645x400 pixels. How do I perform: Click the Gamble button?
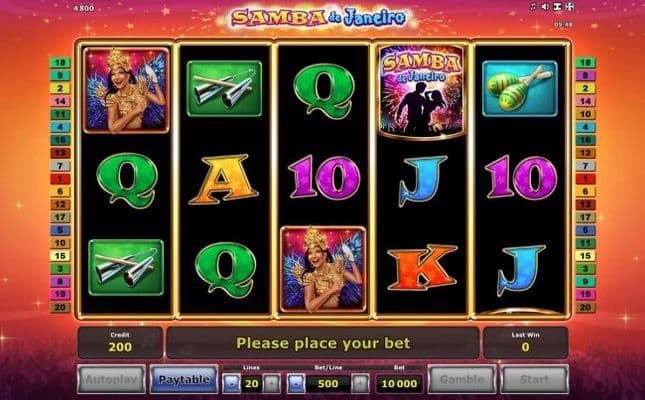click(x=462, y=379)
